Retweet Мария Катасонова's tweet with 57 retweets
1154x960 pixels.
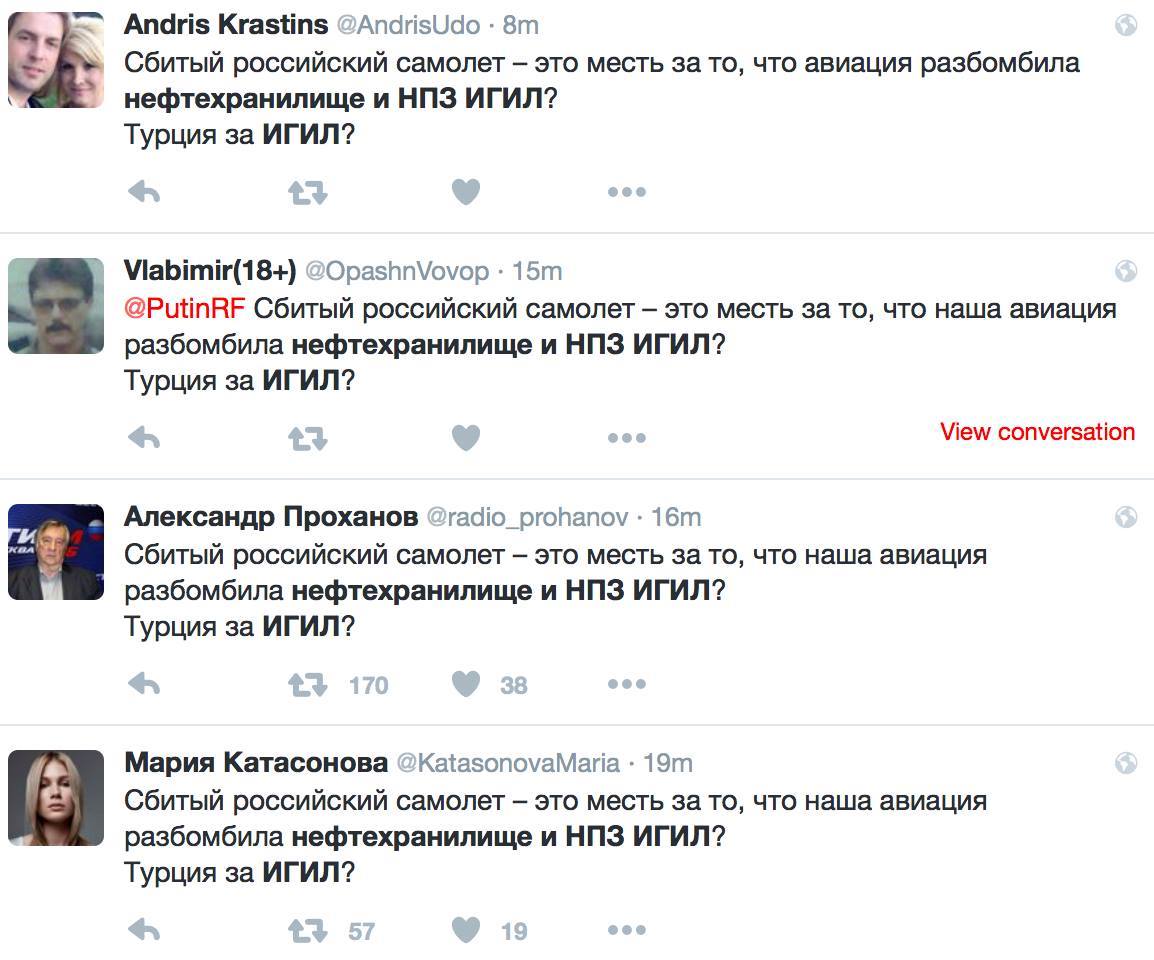pos(307,931)
